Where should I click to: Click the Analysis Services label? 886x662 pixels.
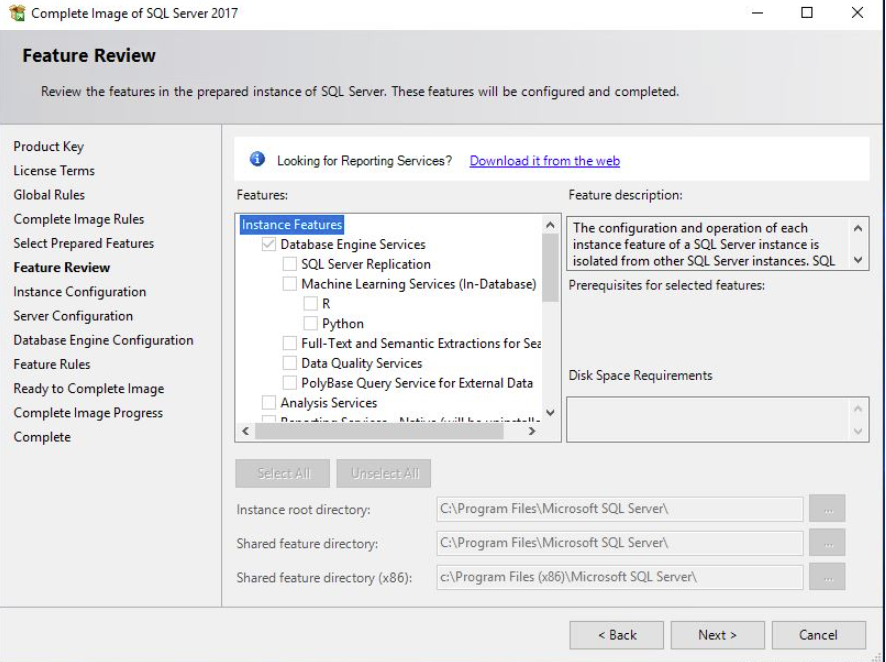point(328,403)
